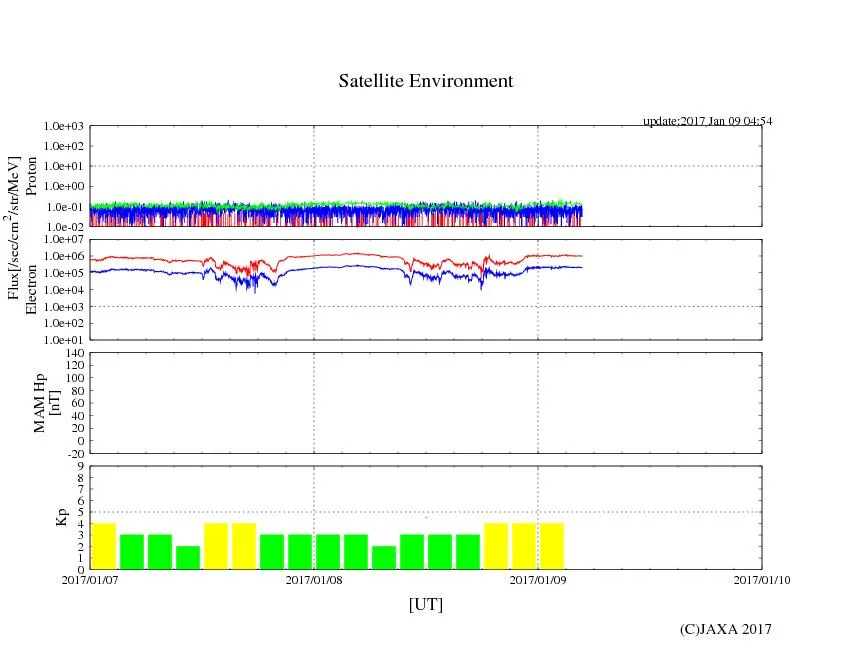Click the update timestamp text

tap(707, 121)
